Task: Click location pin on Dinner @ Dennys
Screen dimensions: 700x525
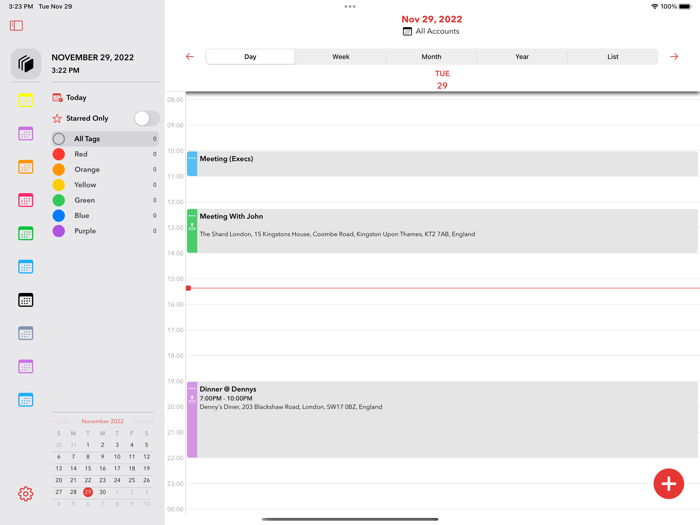Action: [x=192, y=399]
